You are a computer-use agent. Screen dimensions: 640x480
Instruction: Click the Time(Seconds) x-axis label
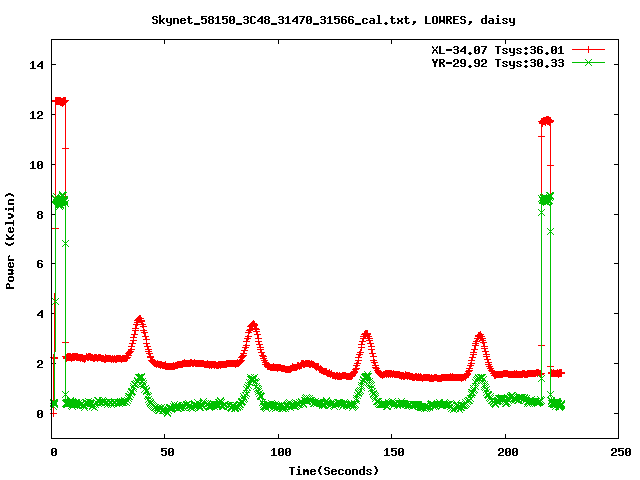(334, 471)
